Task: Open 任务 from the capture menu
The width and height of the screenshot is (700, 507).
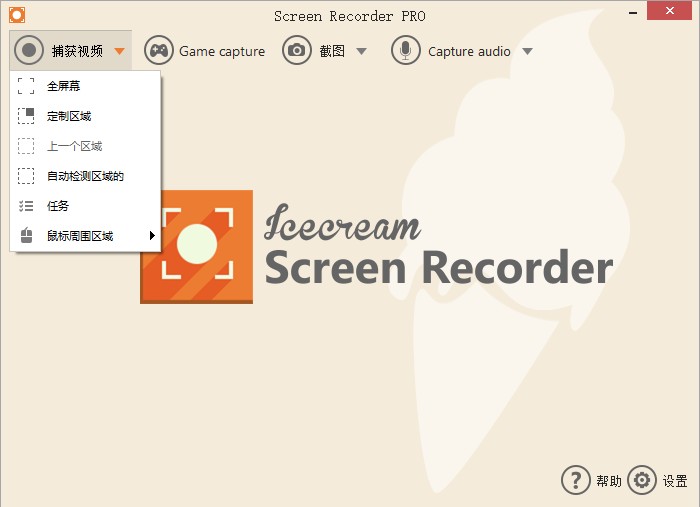Action: [85, 206]
